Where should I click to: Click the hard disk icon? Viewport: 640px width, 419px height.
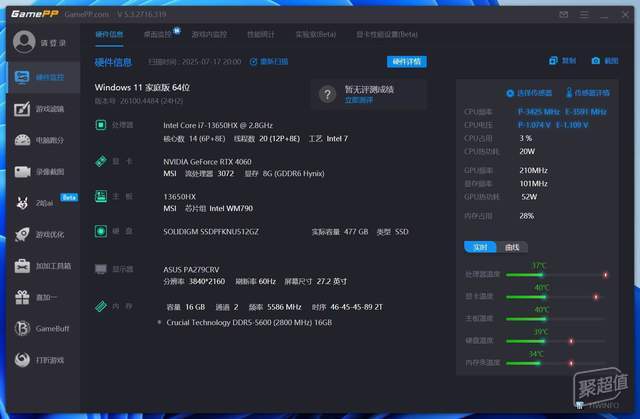tap(101, 231)
